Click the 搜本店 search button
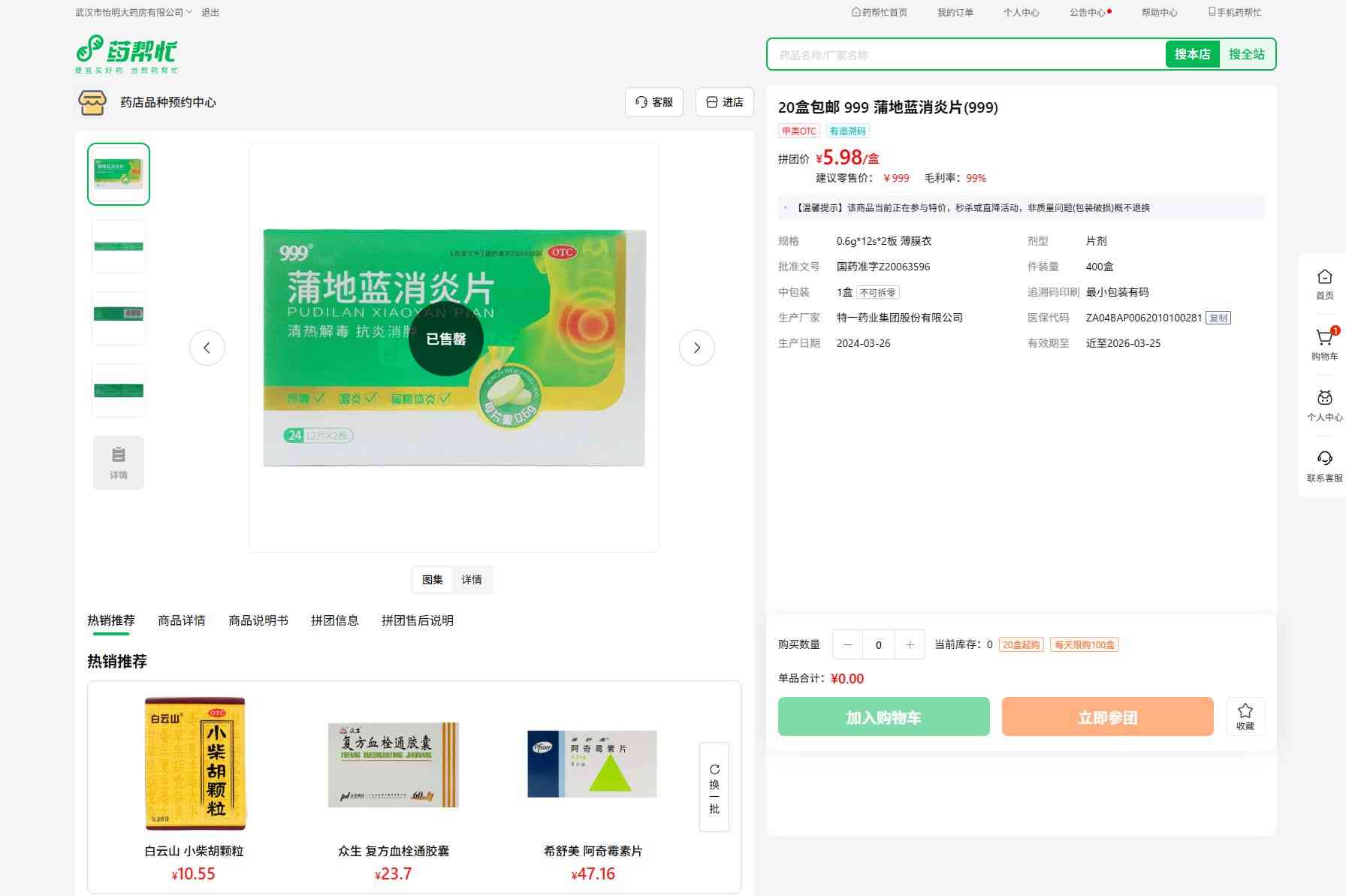Image resolution: width=1346 pixels, height=896 pixels. coord(1192,54)
